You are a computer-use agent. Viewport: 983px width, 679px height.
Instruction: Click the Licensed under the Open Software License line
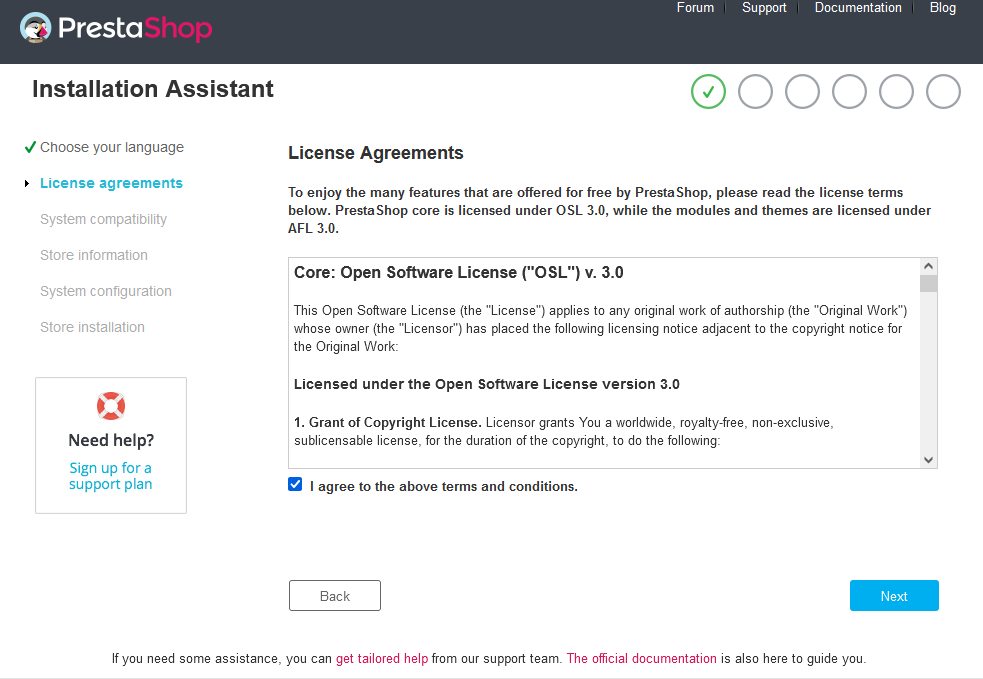[x=486, y=384]
